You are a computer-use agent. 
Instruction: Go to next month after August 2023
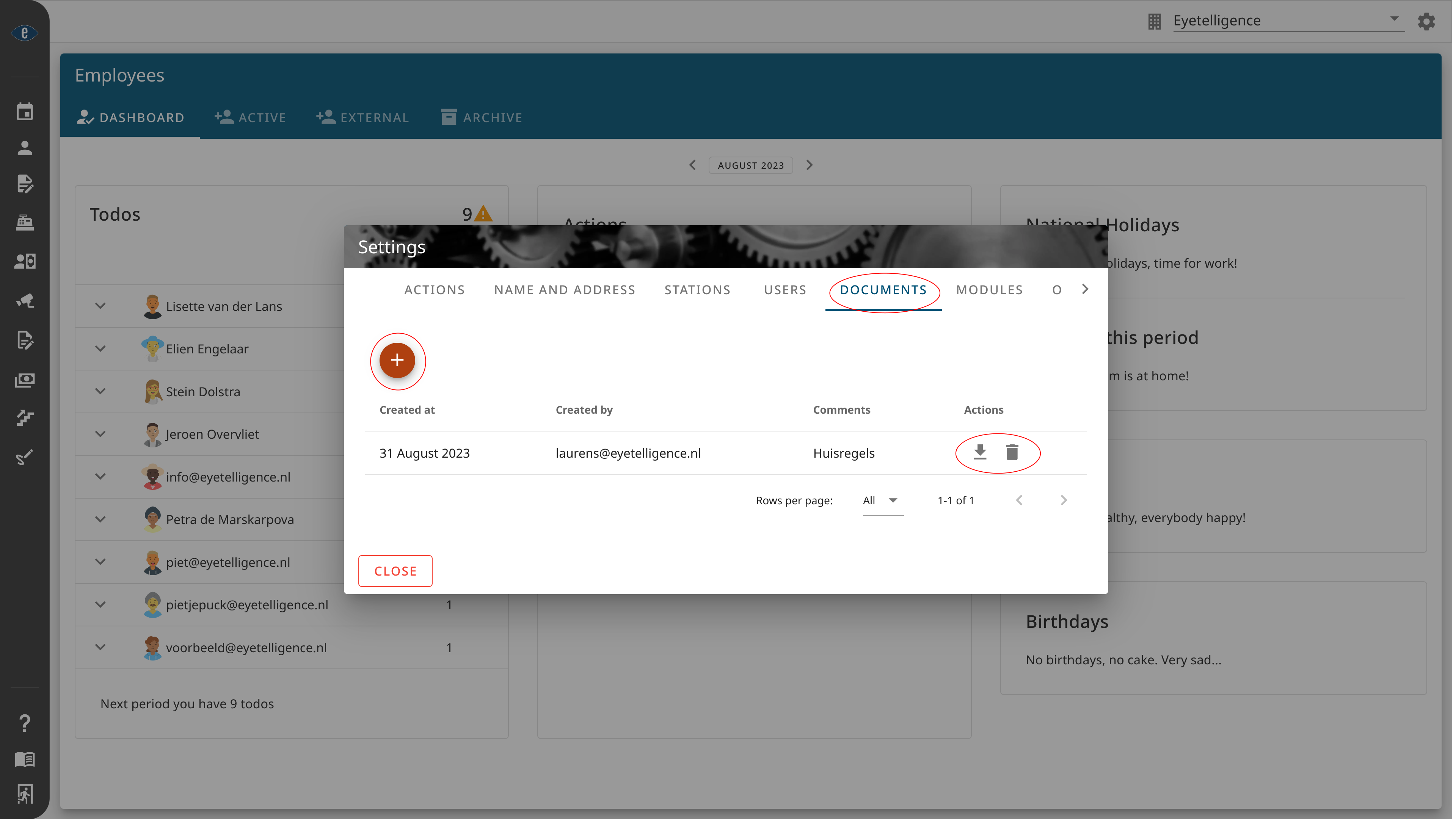[x=810, y=165]
